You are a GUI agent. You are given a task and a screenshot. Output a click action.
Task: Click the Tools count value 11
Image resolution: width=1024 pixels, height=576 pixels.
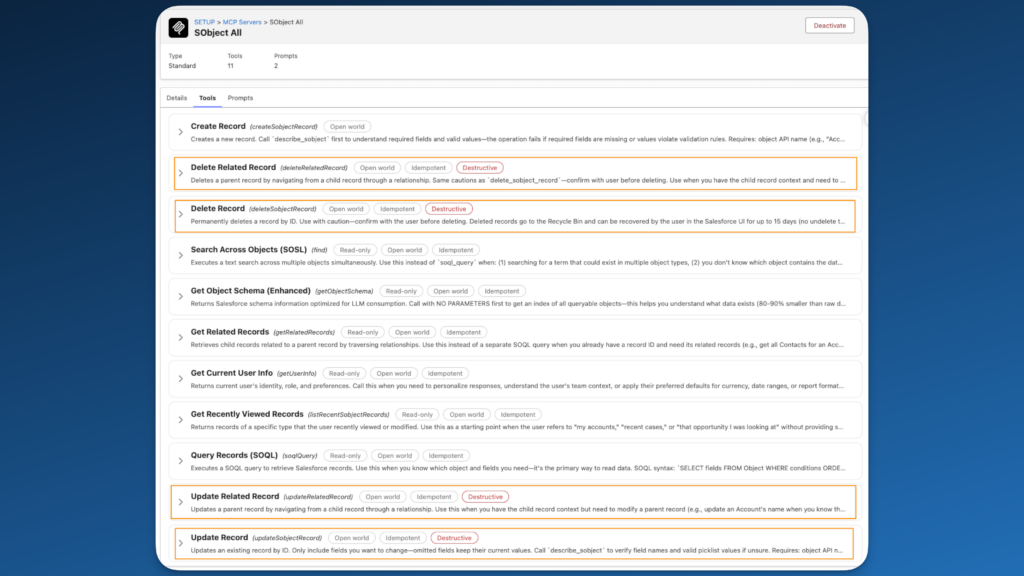tap(231, 66)
